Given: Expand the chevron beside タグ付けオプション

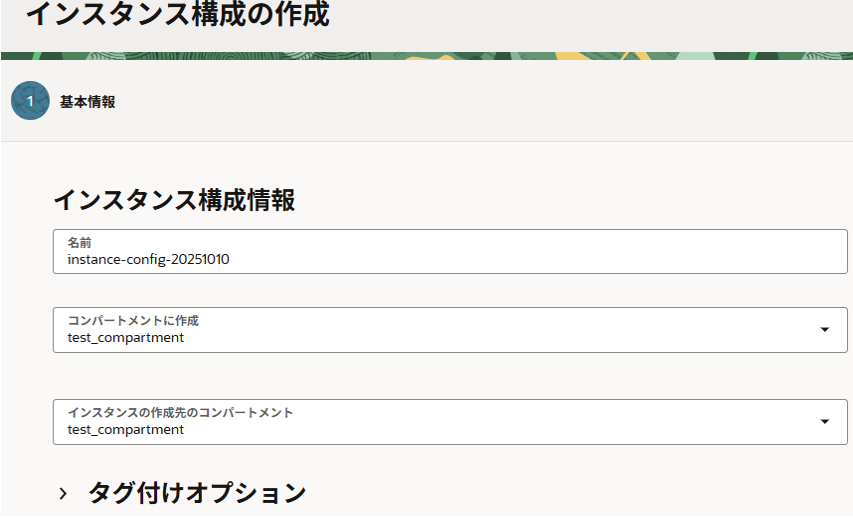Looking at the screenshot, I should pos(63,493).
